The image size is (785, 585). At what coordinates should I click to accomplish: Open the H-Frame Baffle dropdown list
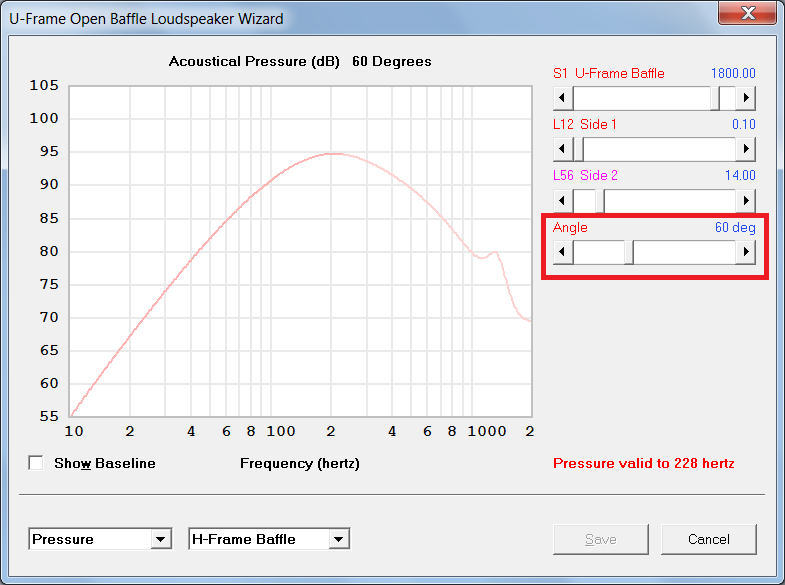(x=339, y=539)
